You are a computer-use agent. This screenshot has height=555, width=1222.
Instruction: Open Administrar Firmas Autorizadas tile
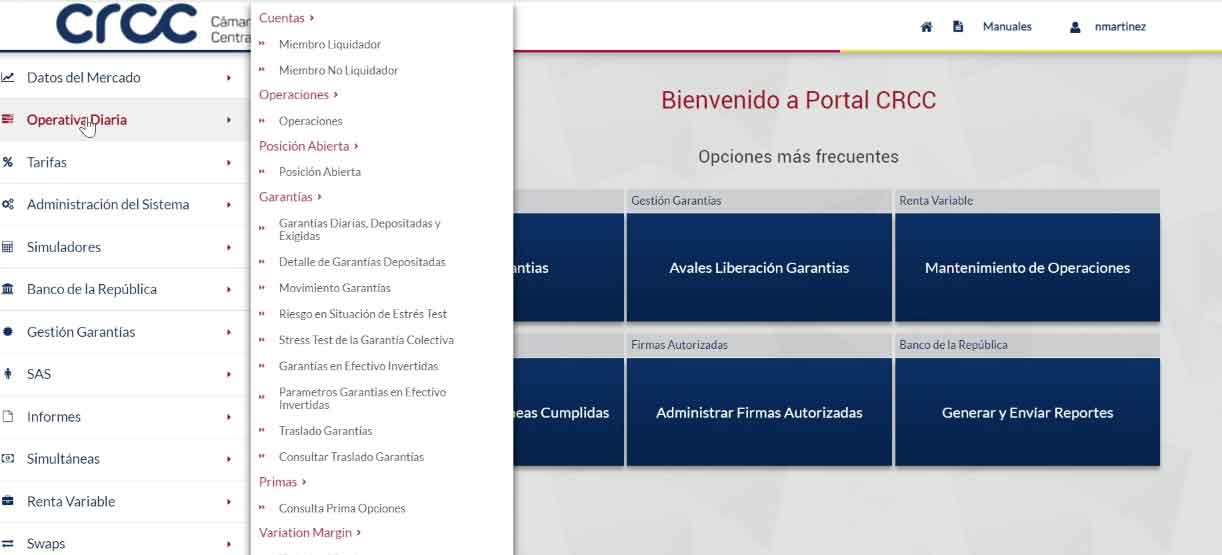759,412
